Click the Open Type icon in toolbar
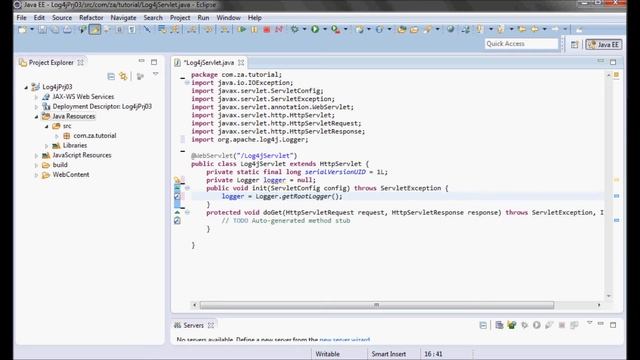 pos(402,29)
